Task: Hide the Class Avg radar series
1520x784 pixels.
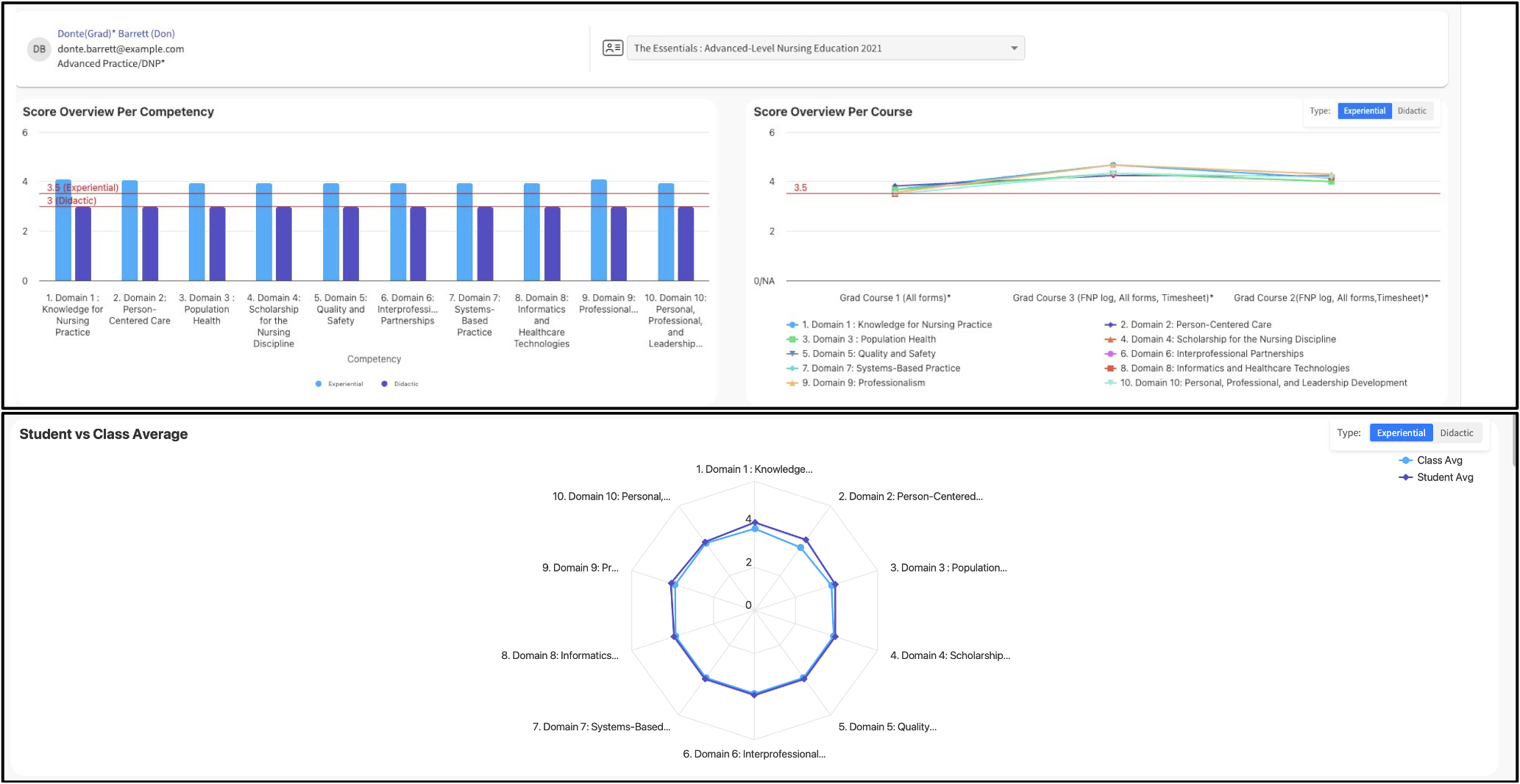Action: [1405, 460]
